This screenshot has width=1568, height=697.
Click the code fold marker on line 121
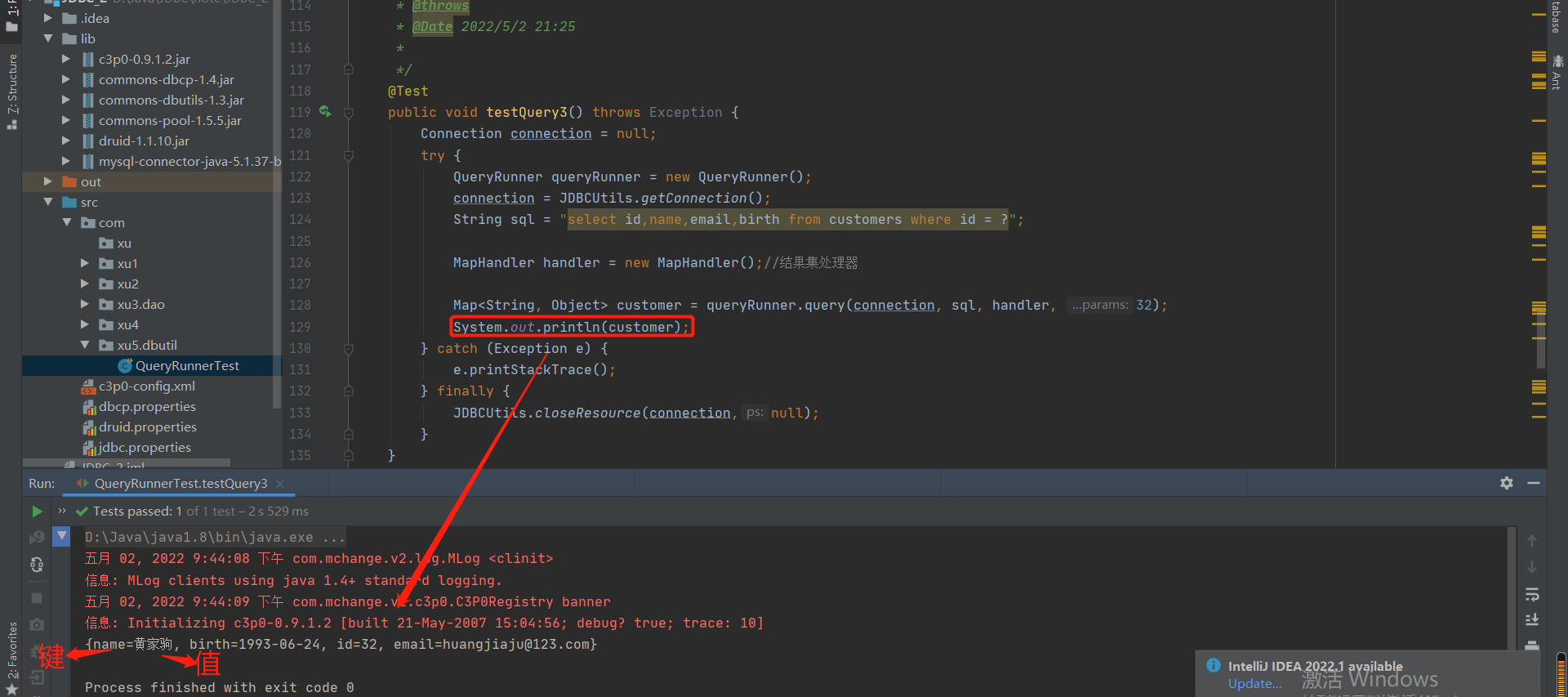click(349, 155)
